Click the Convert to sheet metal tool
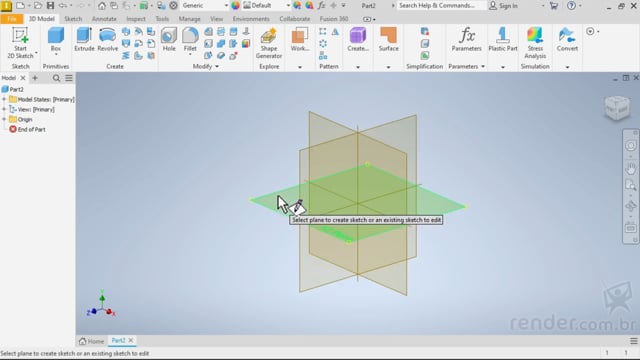This screenshot has width=640, height=360. point(567,39)
